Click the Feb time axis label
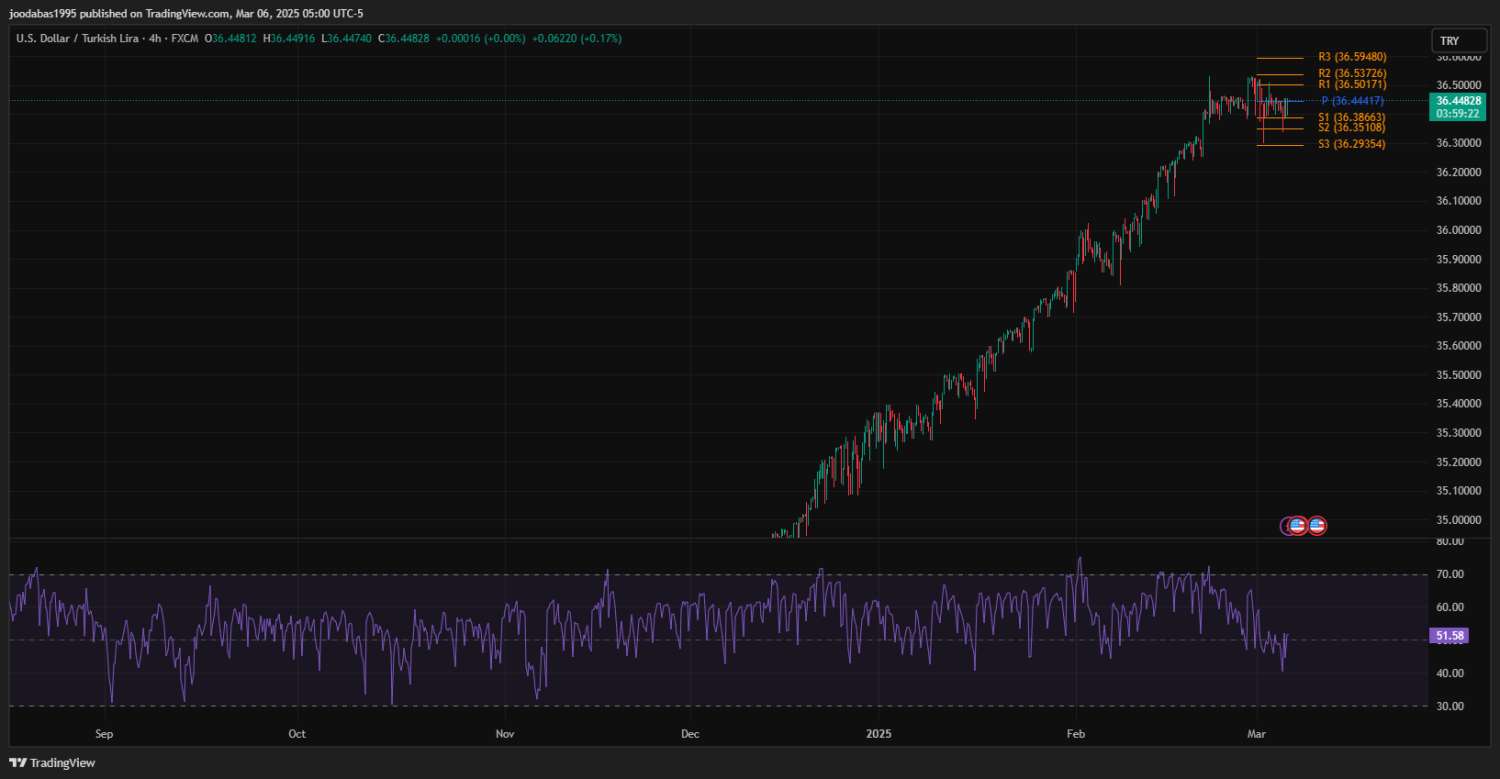This screenshot has width=1500, height=779. coord(1076,734)
